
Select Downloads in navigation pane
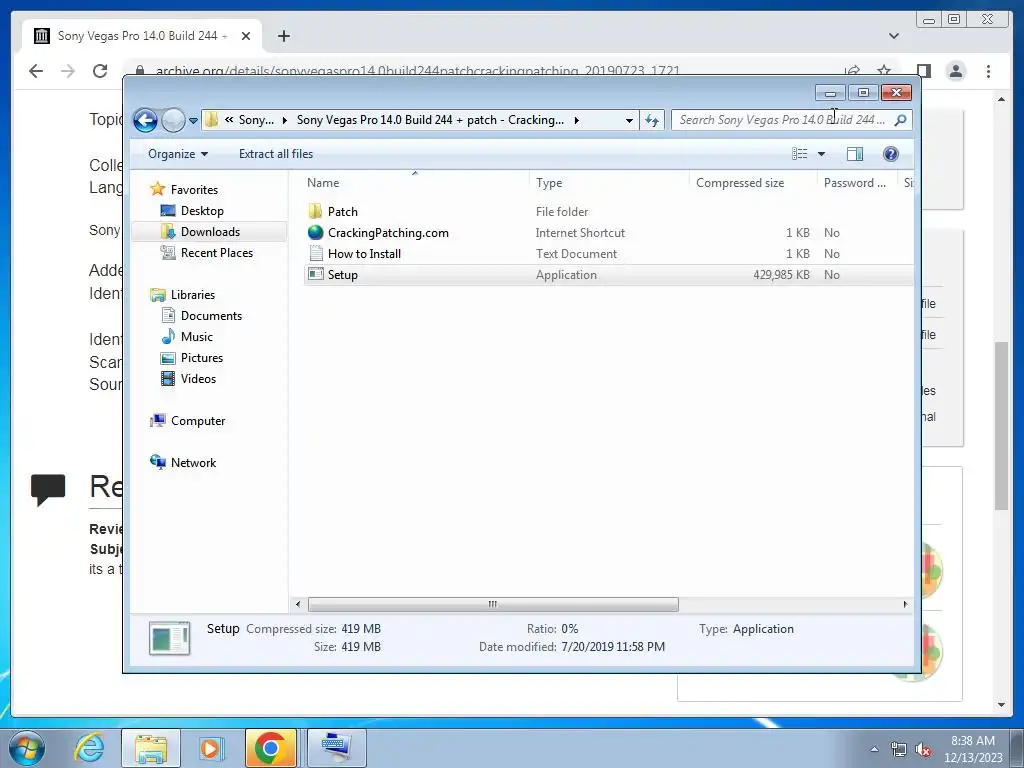click(210, 232)
